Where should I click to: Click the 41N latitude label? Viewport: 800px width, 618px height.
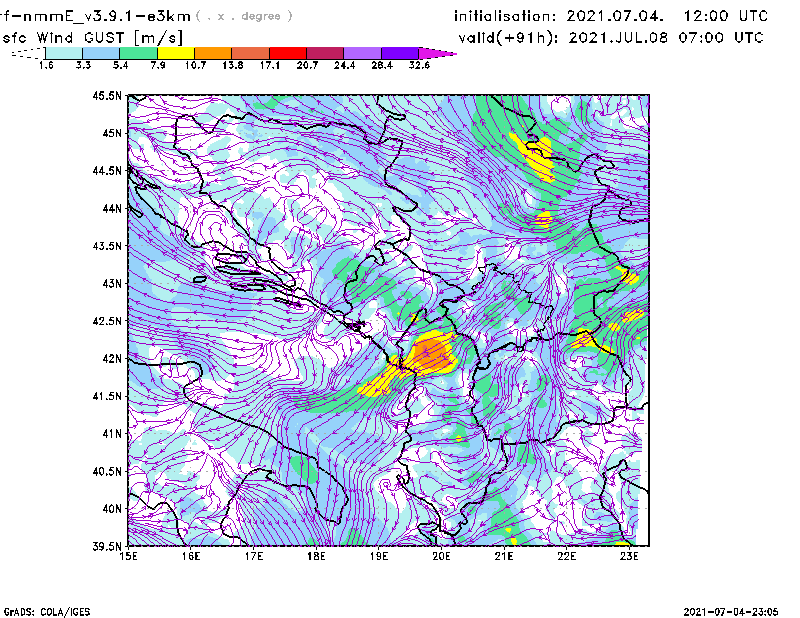click(112, 434)
